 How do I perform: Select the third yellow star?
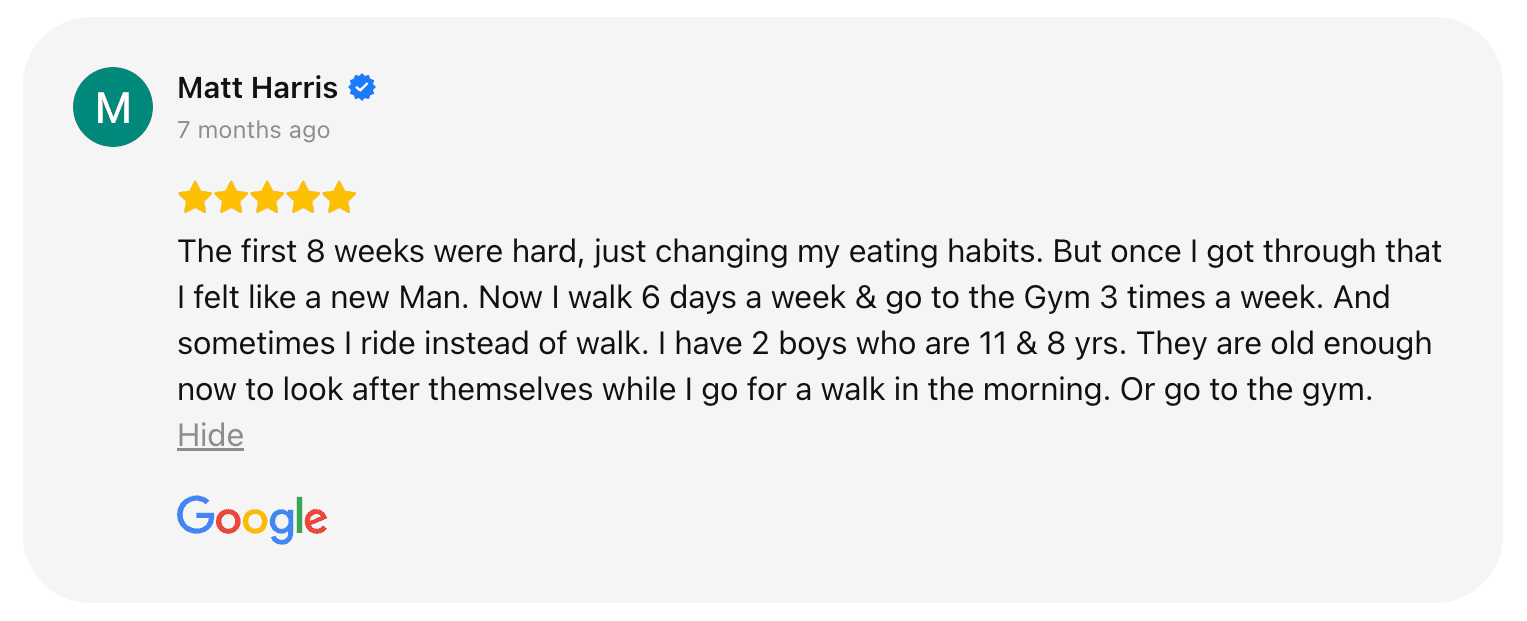click(267, 198)
